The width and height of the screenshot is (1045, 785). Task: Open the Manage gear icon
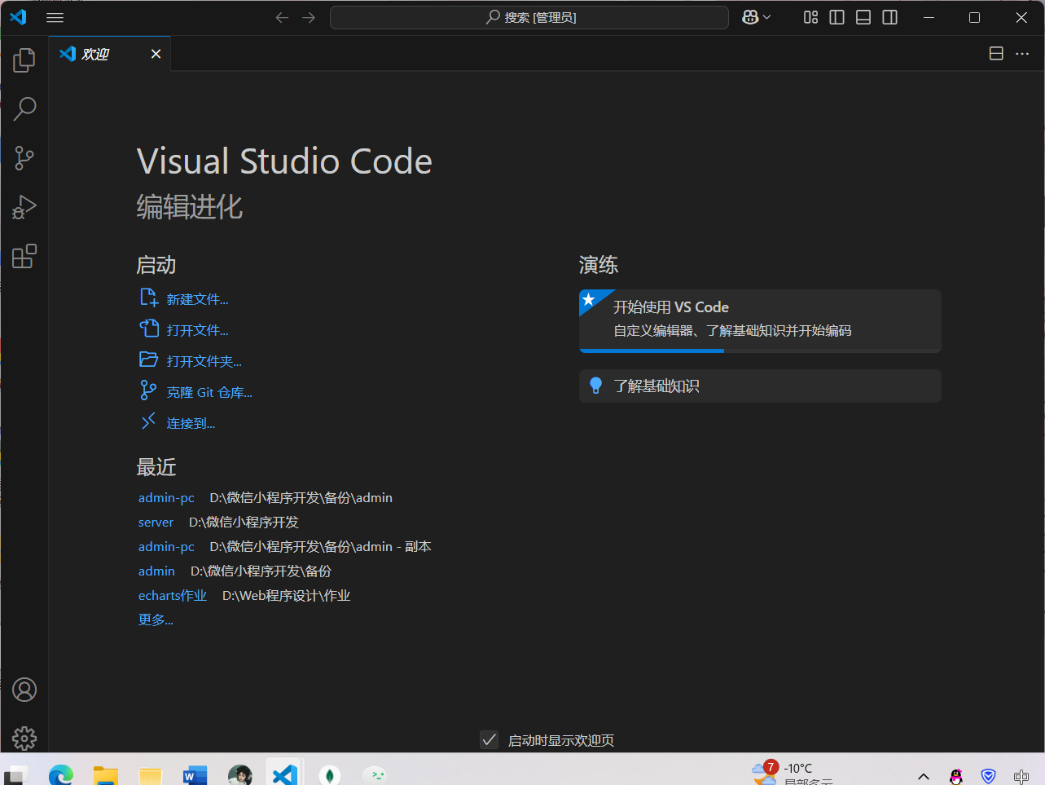tap(24, 738)
